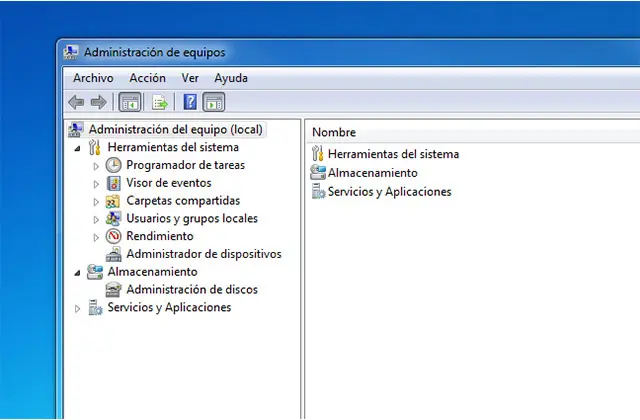Toggle the show/hide action pane toolbar button
Screen dimensions: 640x420
point(214,102)
